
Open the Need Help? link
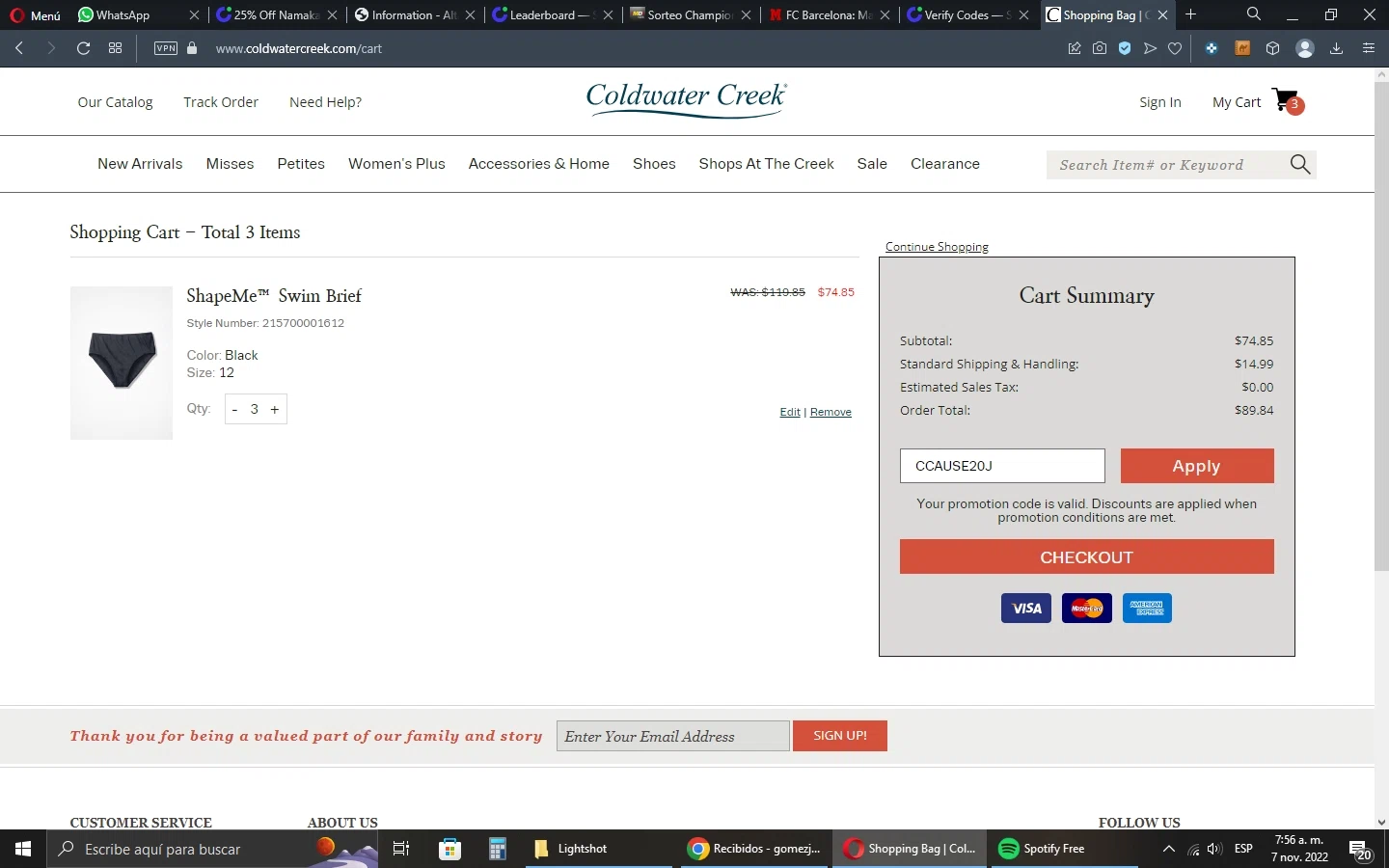click(x=325, y=102)
